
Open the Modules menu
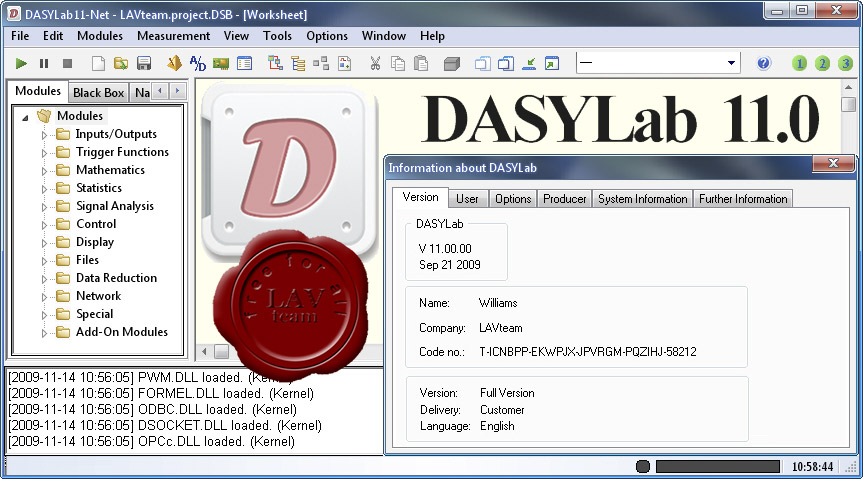(x=100, y=36)
